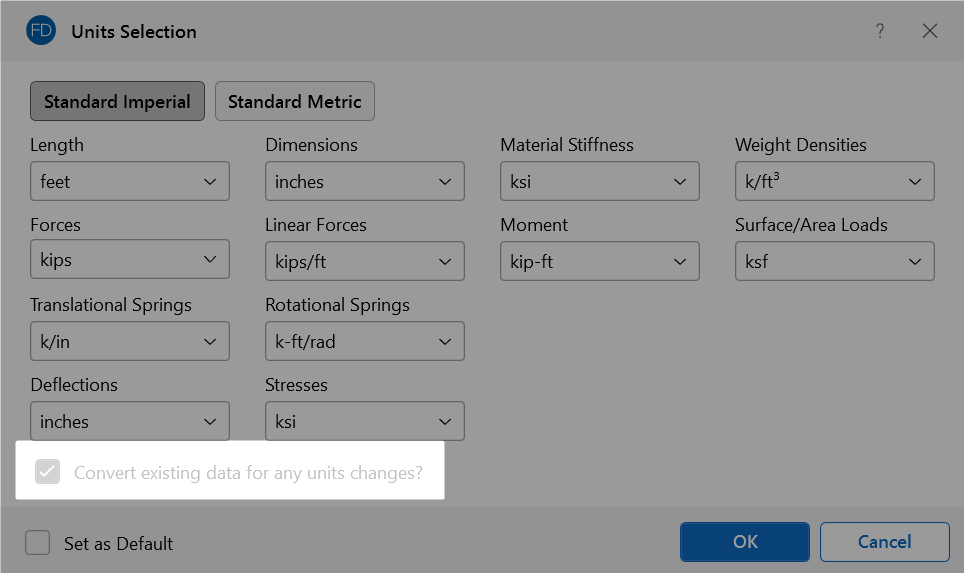Image resolution: width=964 pixels, height=573 pixels.
Task: Change the Moment units dropdown
Action: coord(599,260)
